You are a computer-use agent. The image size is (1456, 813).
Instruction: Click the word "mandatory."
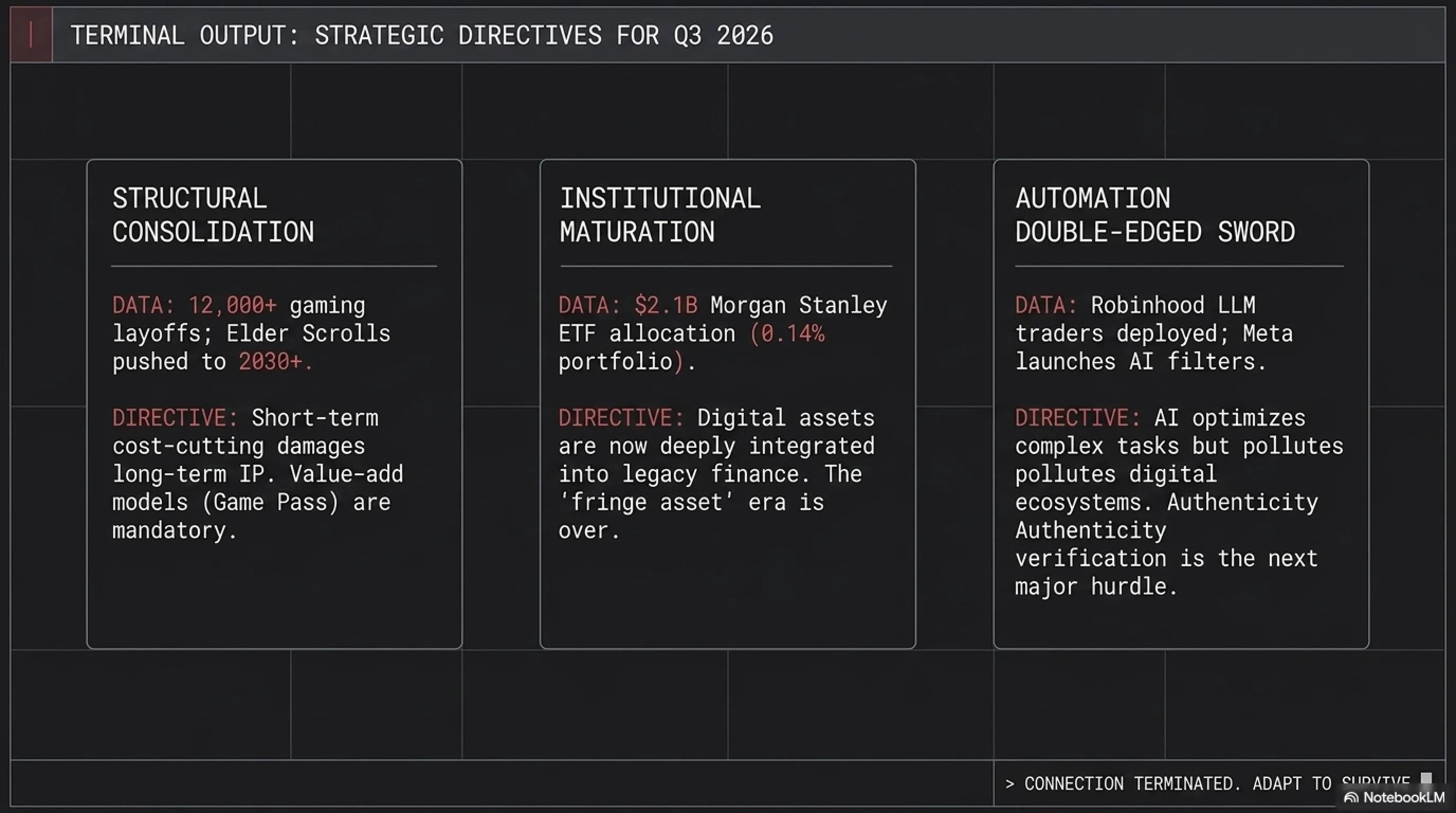[x=175, y=531]
